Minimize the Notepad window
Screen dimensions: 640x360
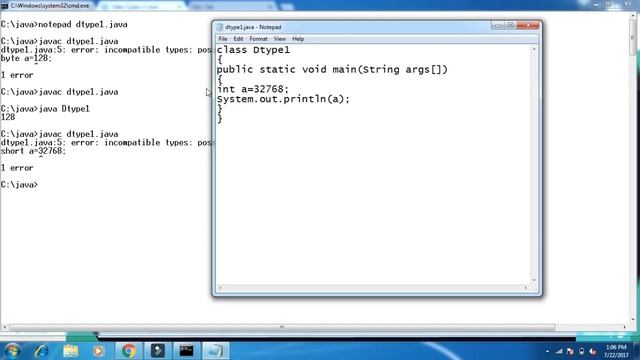(x=498, y=26)
